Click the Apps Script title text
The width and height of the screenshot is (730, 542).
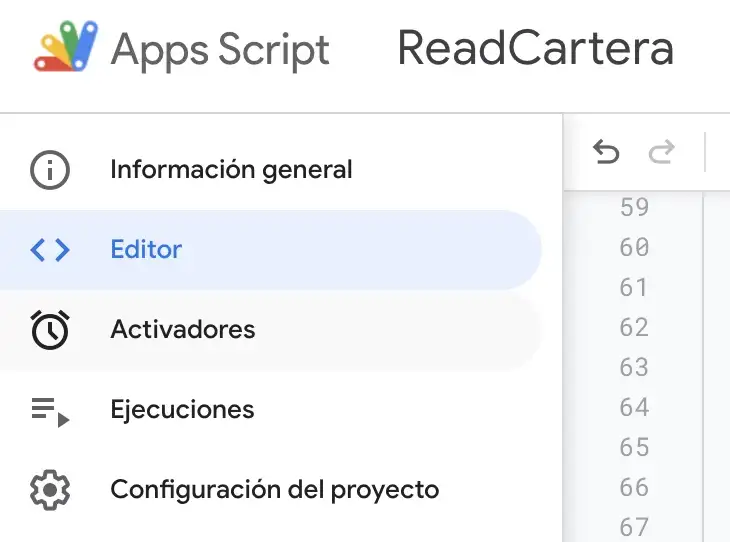coord(220,50)
